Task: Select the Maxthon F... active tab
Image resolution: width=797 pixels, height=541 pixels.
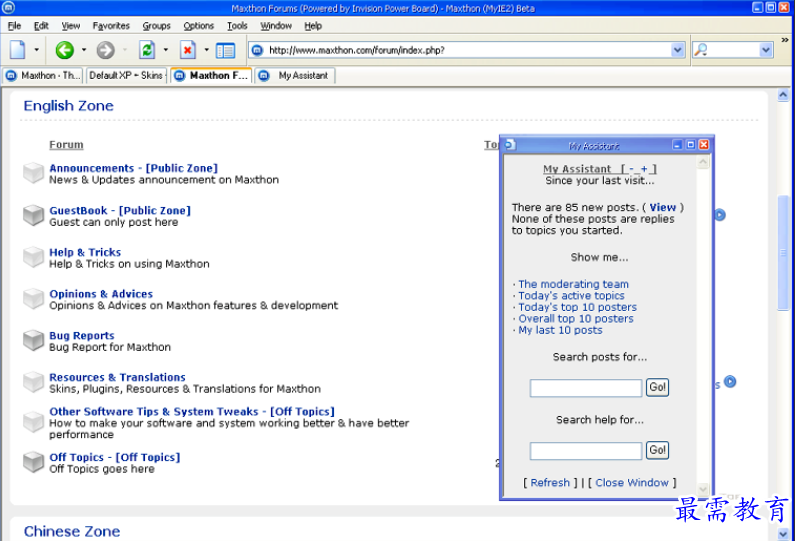Action: pyautogui.click(x=211, y=76)
